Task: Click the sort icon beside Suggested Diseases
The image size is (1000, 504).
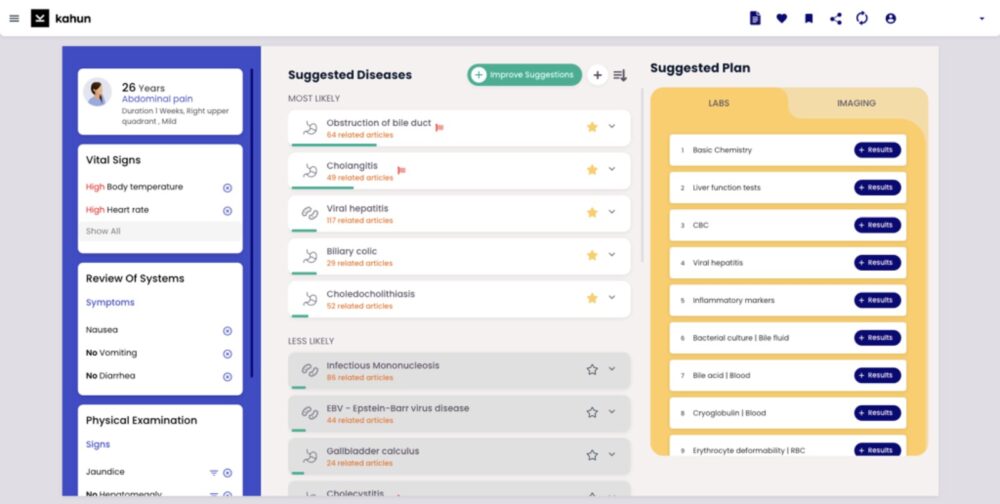Action: point(620,75)
